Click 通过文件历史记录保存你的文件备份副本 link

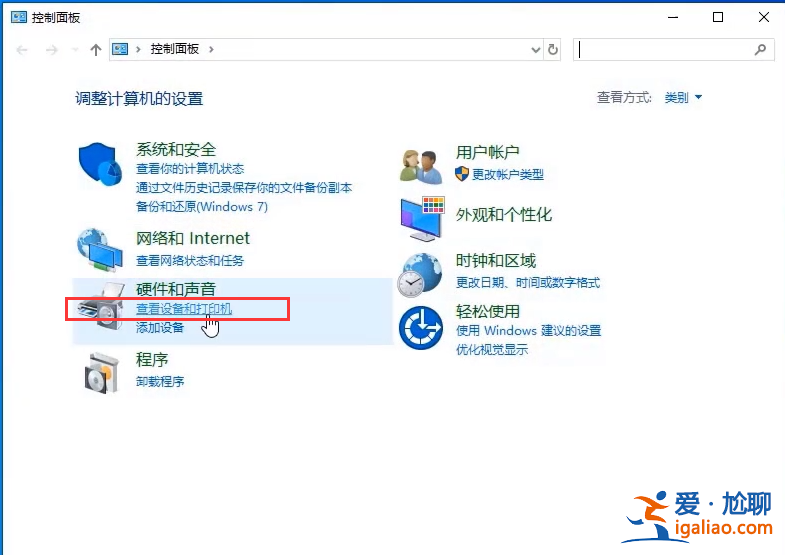click(x=244, y=188)
